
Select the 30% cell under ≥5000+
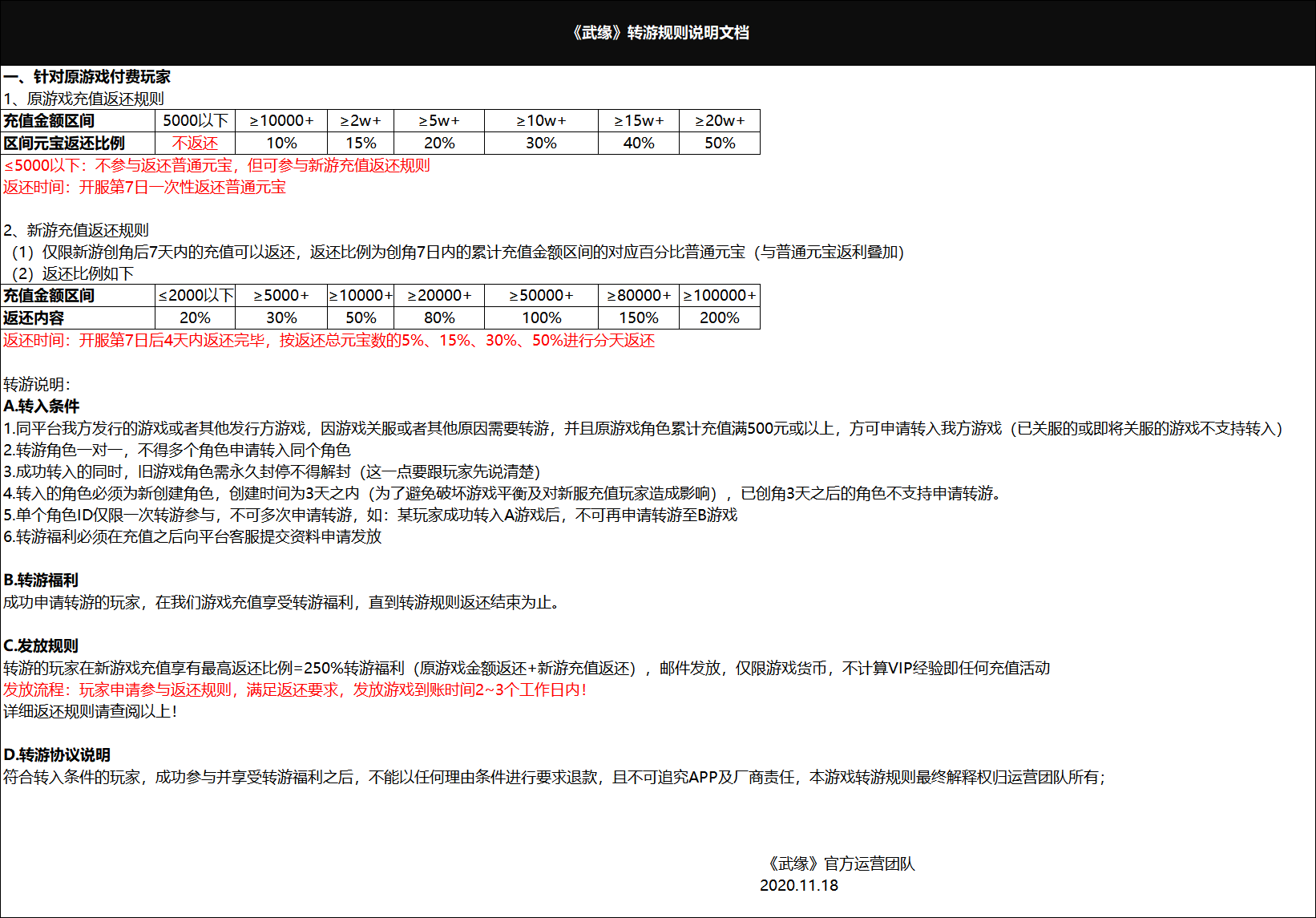(x=281, y=317)
